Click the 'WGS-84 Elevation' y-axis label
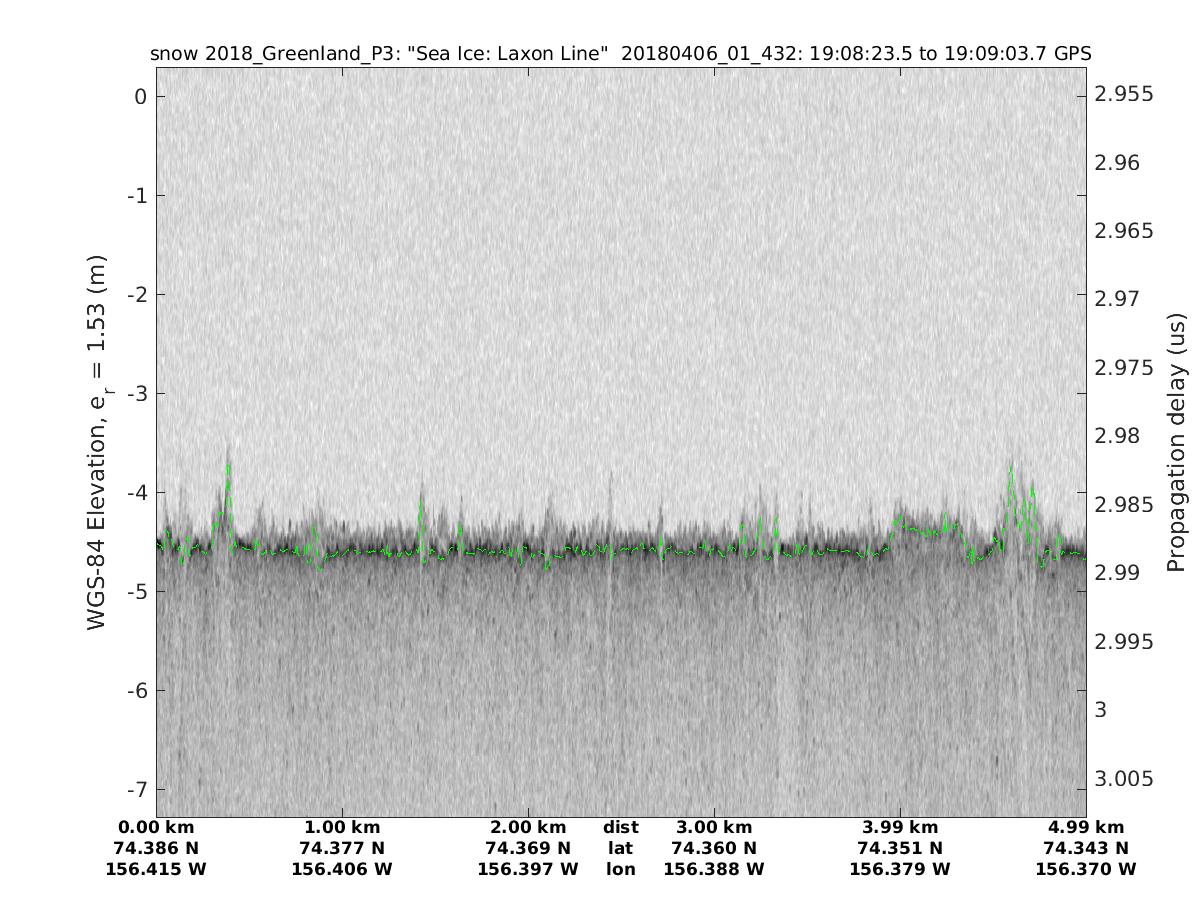 [98, 442]
